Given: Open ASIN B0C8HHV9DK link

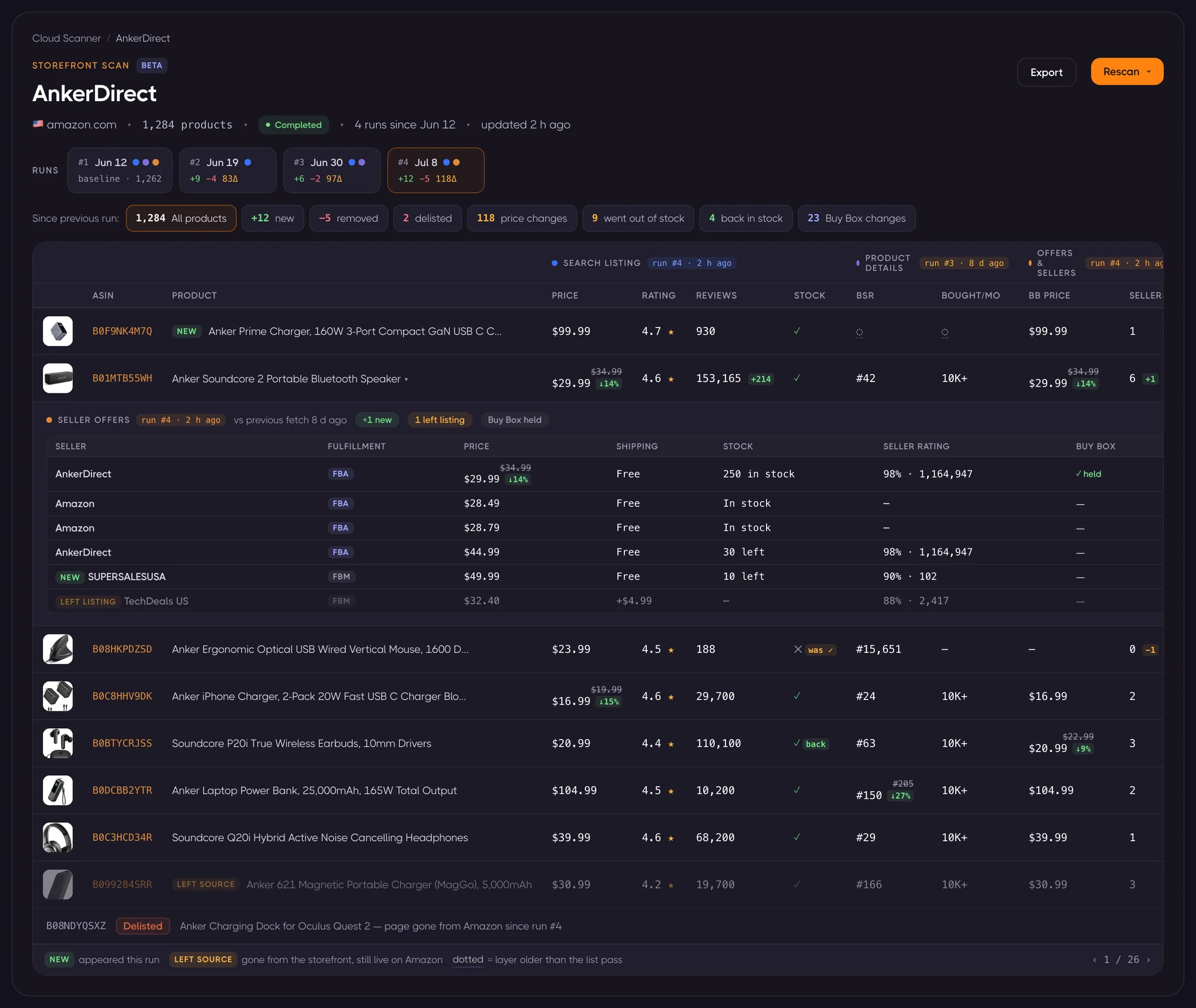Looking at the screenshot, I should (122, 697).
